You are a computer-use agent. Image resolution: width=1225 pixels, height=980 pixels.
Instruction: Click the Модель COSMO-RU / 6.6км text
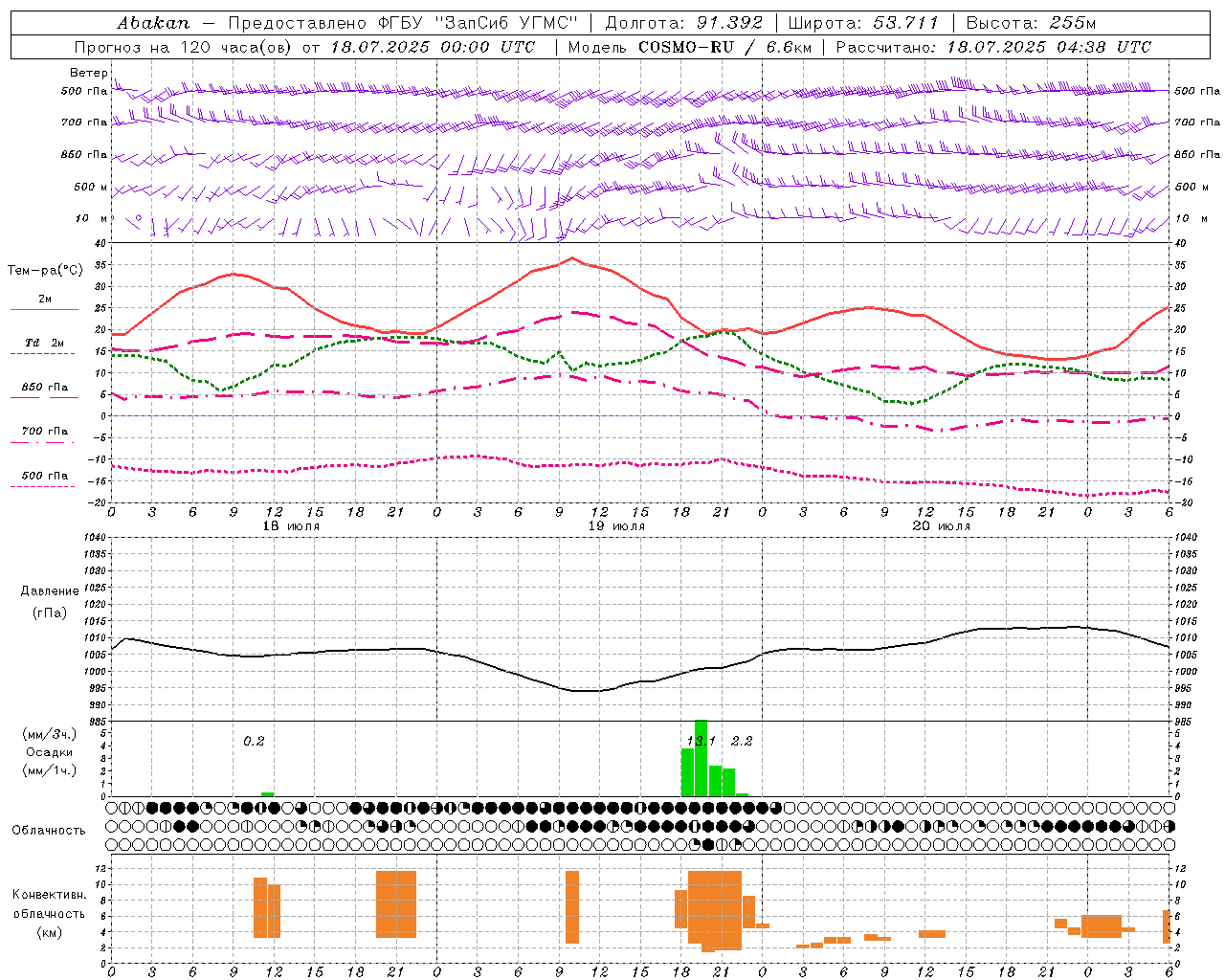pyautogui.click(x=689, y=47)
